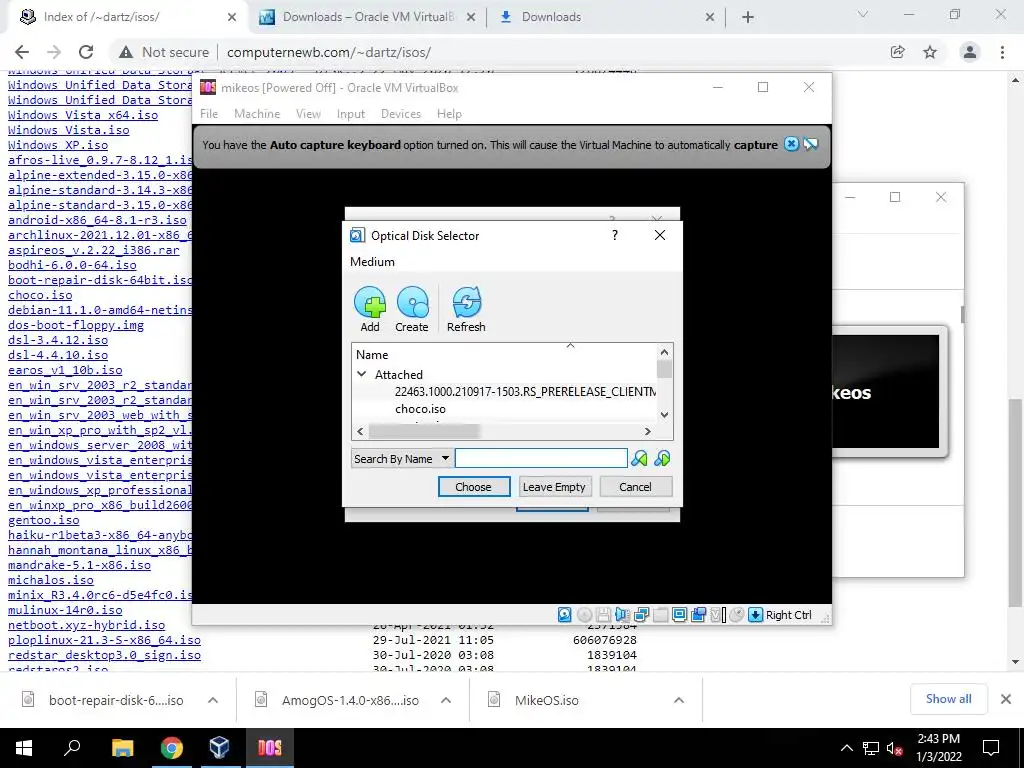Screen dimensions: 1024x768
Task: Collapse the Attached tree group
Action: [x=361, y=374]
